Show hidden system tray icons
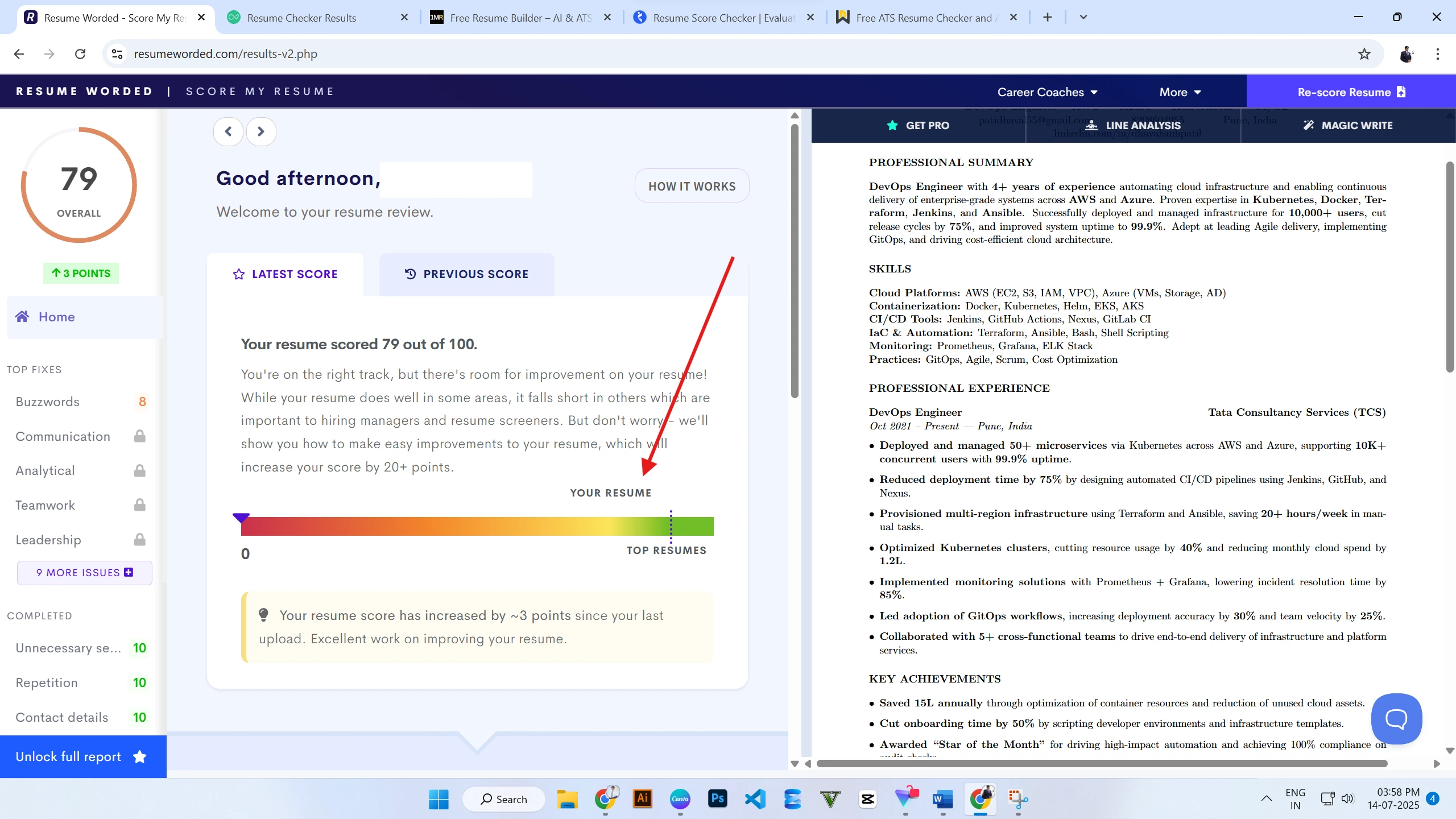 pos(1266,799)
